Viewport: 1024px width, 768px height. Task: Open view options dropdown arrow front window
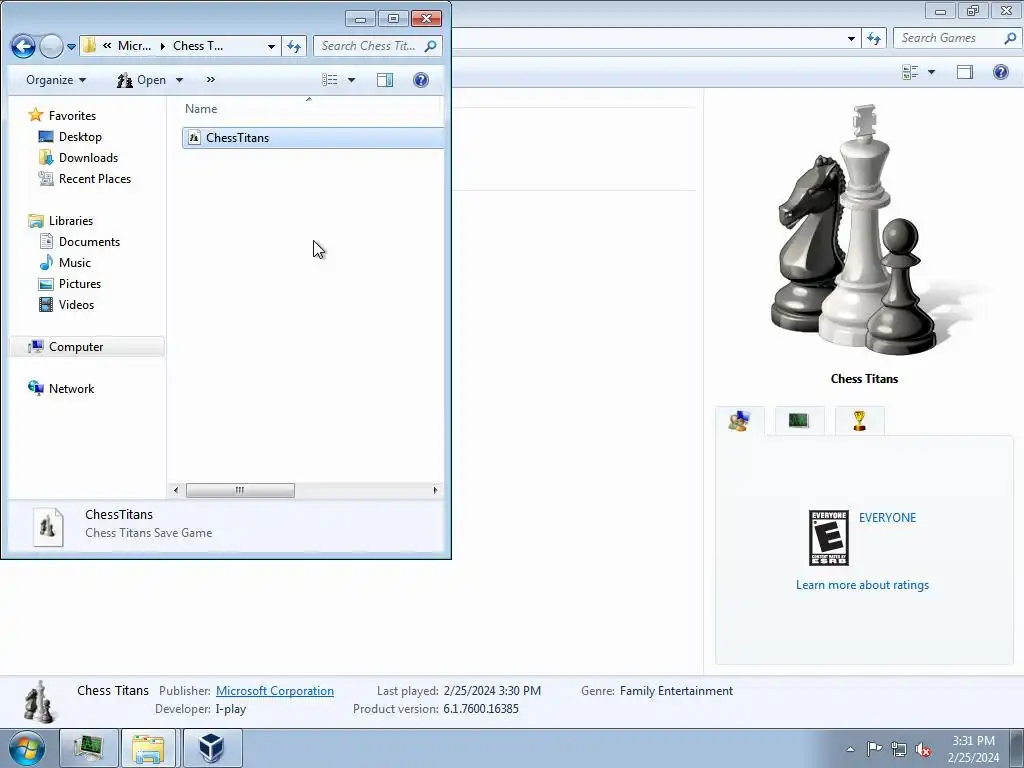coord(351,80)
